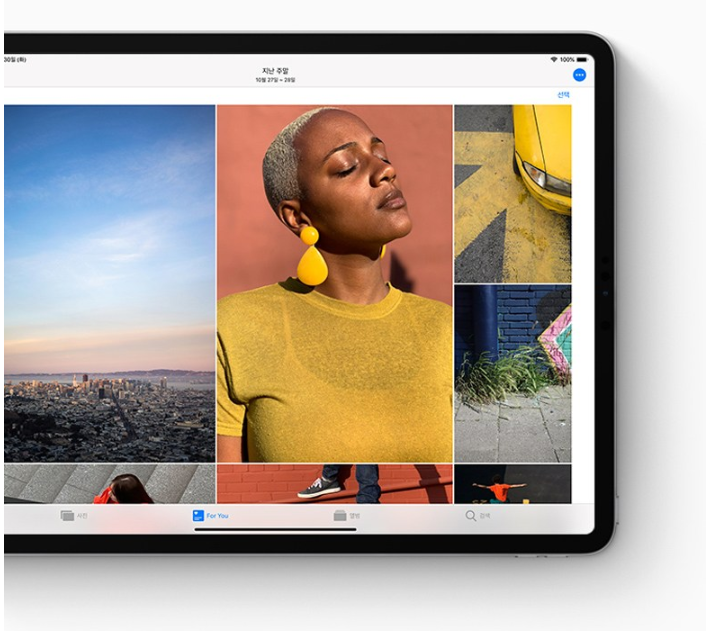Screen dimensions: 707x631
Task: Switch to the For You tab
Action: (211, 516)
